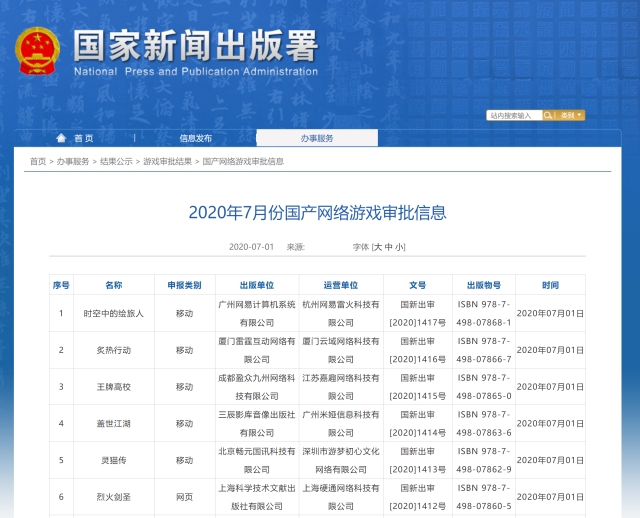Click game name 时空中的绘旅人 in table
640x518 pixels.
pyautogui.click(x=113, y=313)
